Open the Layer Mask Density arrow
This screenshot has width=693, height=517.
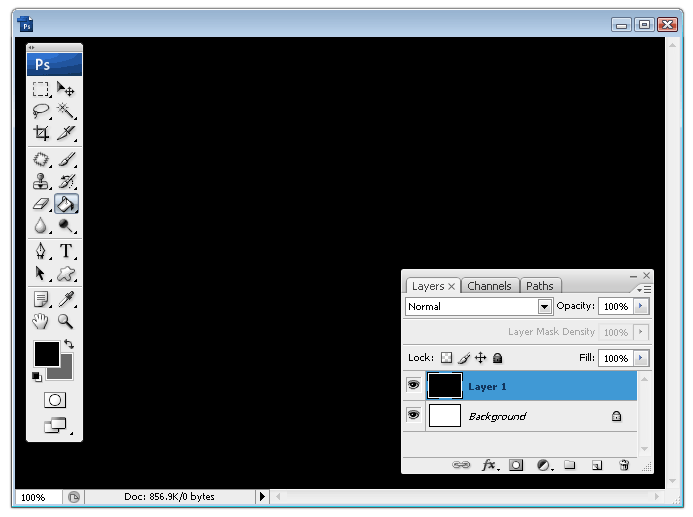(x=641, y=331)
